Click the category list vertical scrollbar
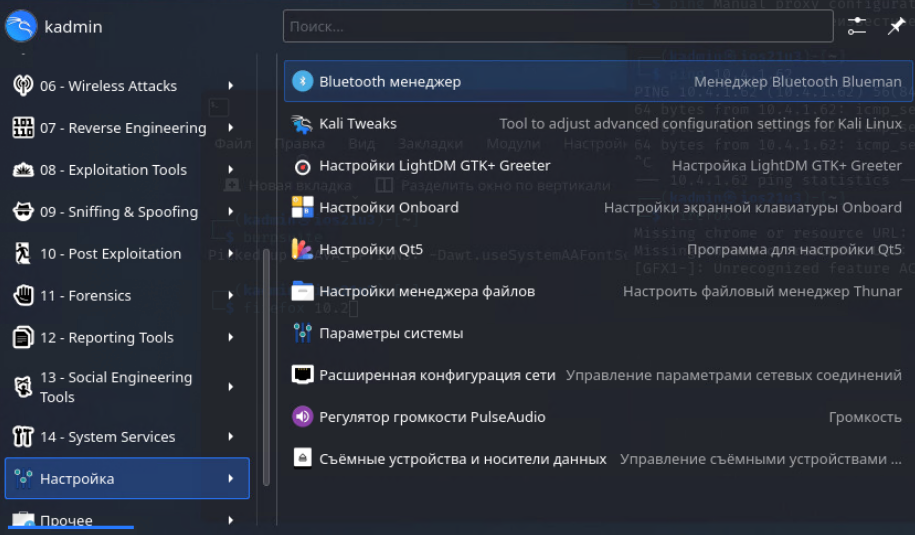The height and width of the screenshot is (535, 915). (x=265, y=360)
